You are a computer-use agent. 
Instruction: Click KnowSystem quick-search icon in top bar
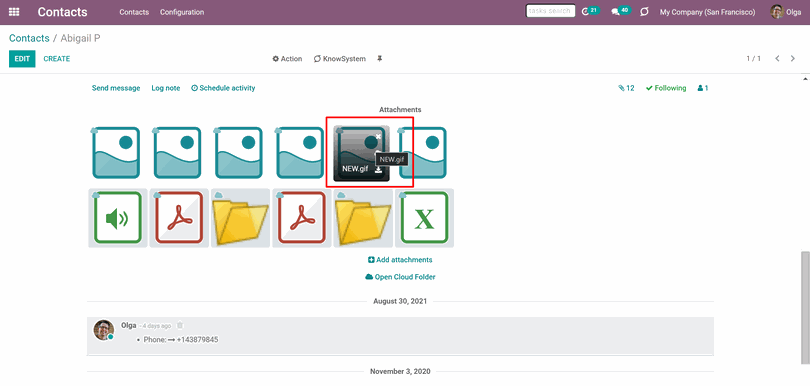click(x=644, y=11)
